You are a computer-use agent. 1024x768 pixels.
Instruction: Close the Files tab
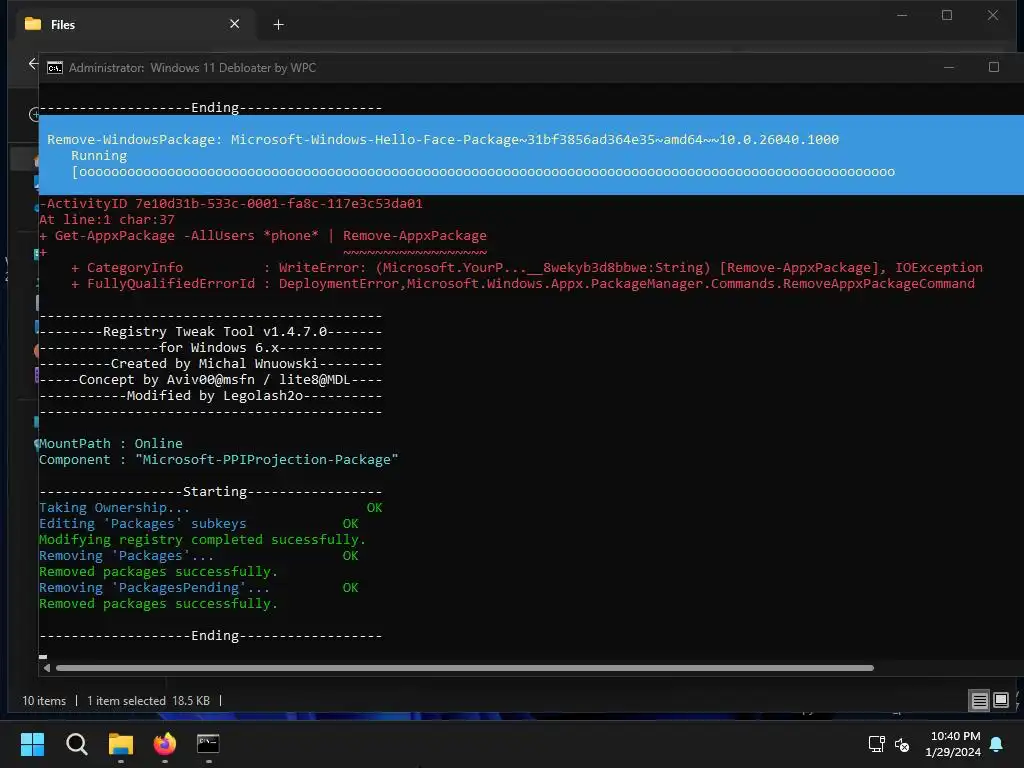(x=234, y=24)
